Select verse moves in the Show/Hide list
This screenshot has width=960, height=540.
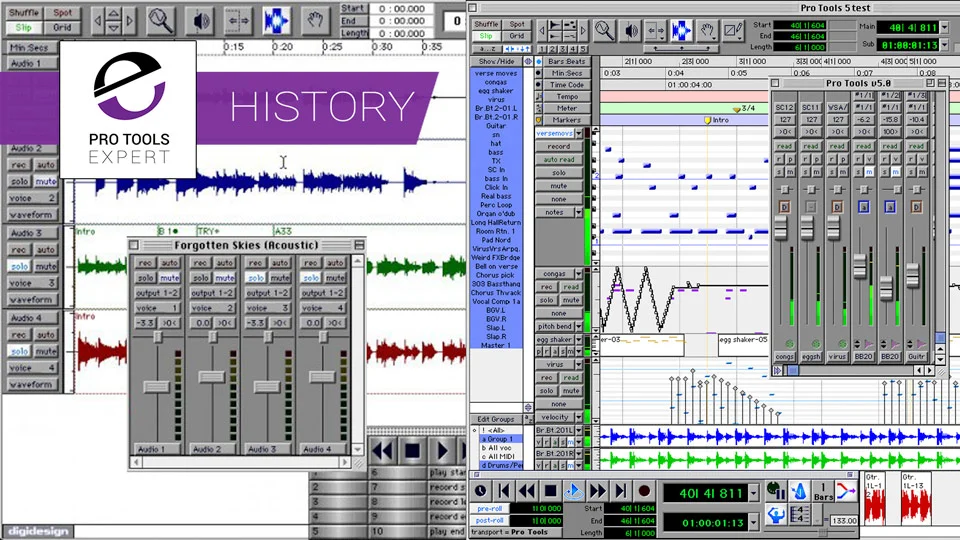[x=496, y=73]
